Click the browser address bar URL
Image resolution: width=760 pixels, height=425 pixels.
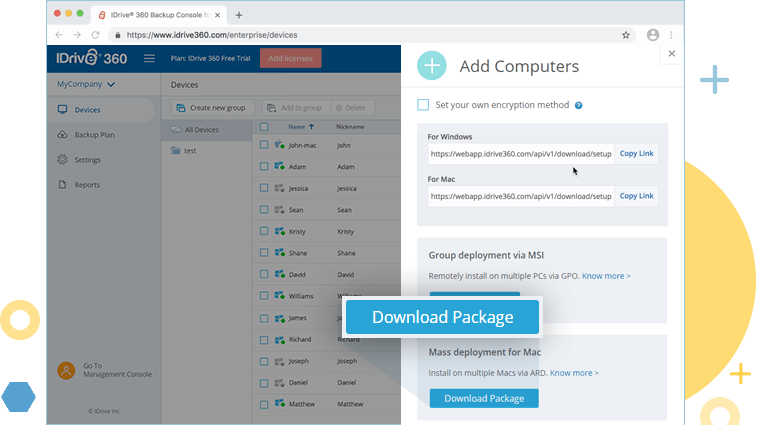tap(212, 35)
